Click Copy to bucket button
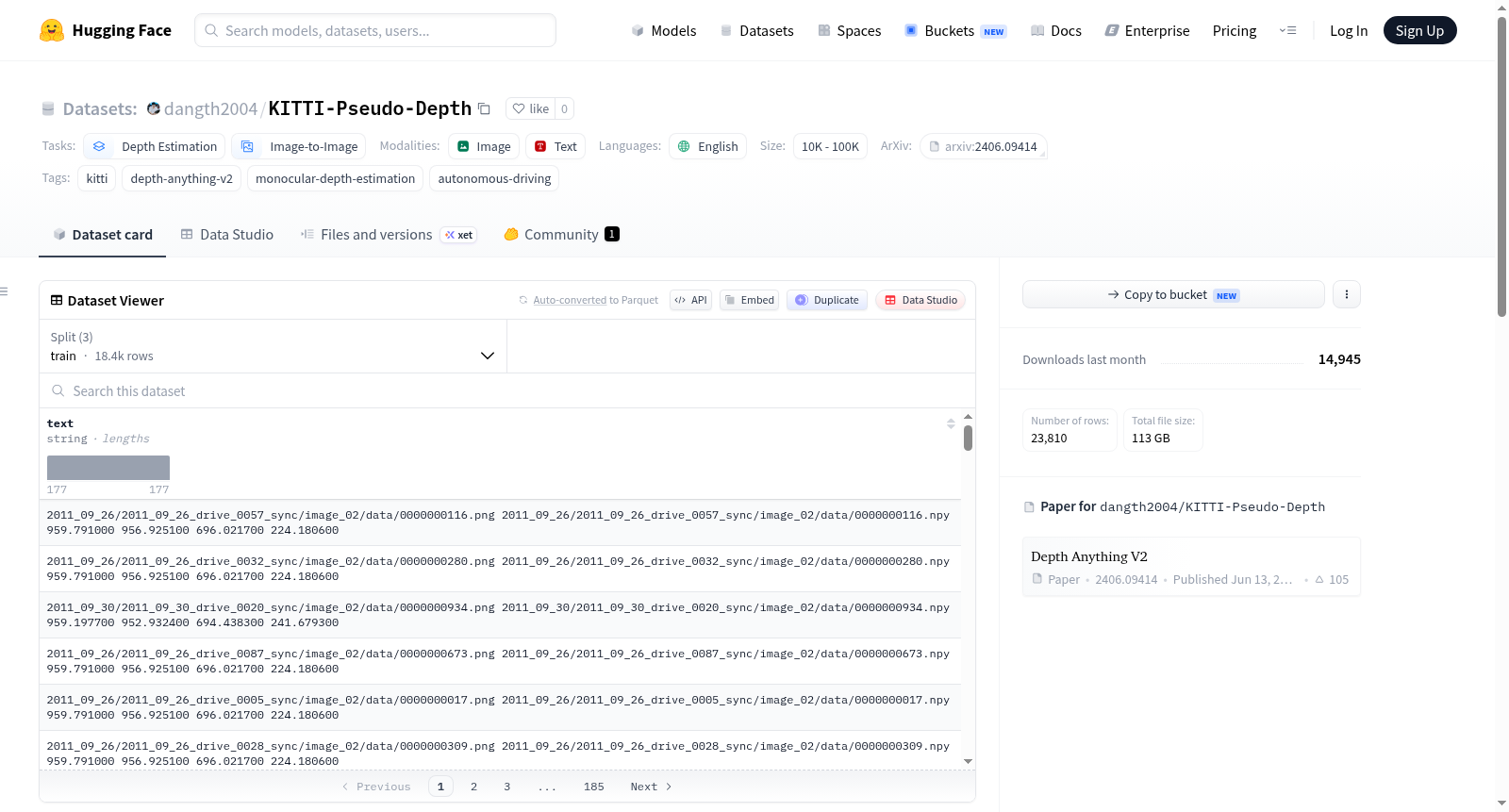The image size is (1509, 812). [x=1173, y=294]
